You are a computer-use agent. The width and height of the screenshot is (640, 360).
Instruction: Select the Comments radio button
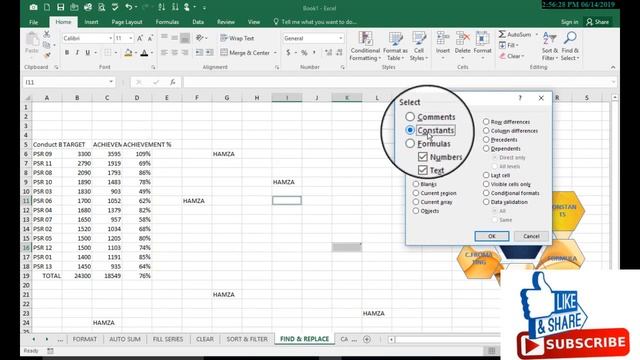coord(410,117)
